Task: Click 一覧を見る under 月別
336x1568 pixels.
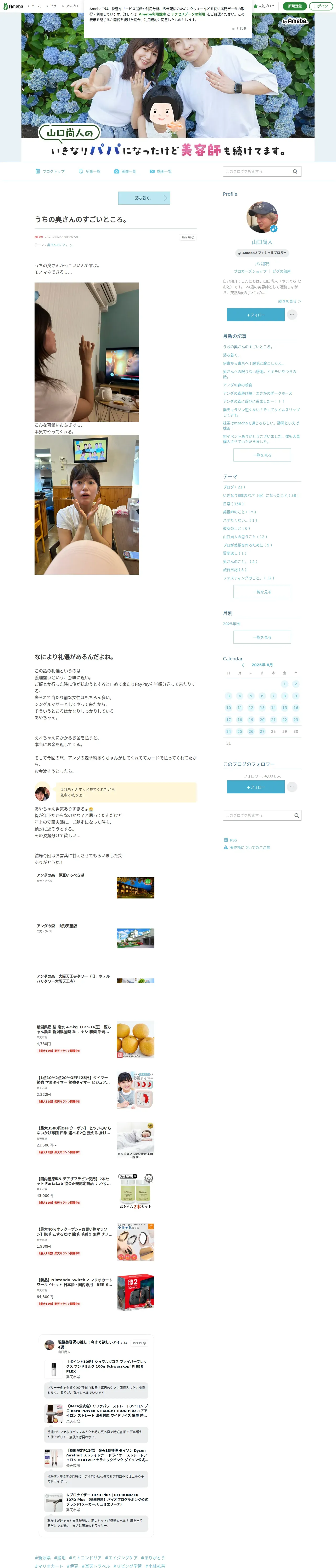Action: coord(262,637)
